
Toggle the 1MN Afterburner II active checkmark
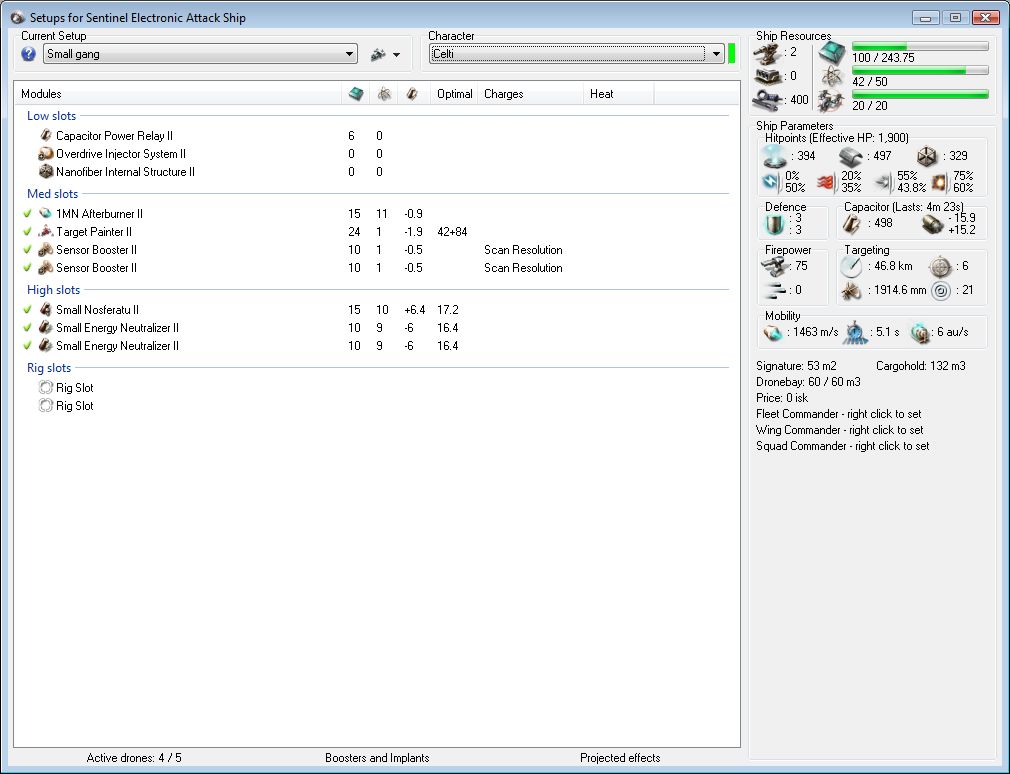click(27, 214)
